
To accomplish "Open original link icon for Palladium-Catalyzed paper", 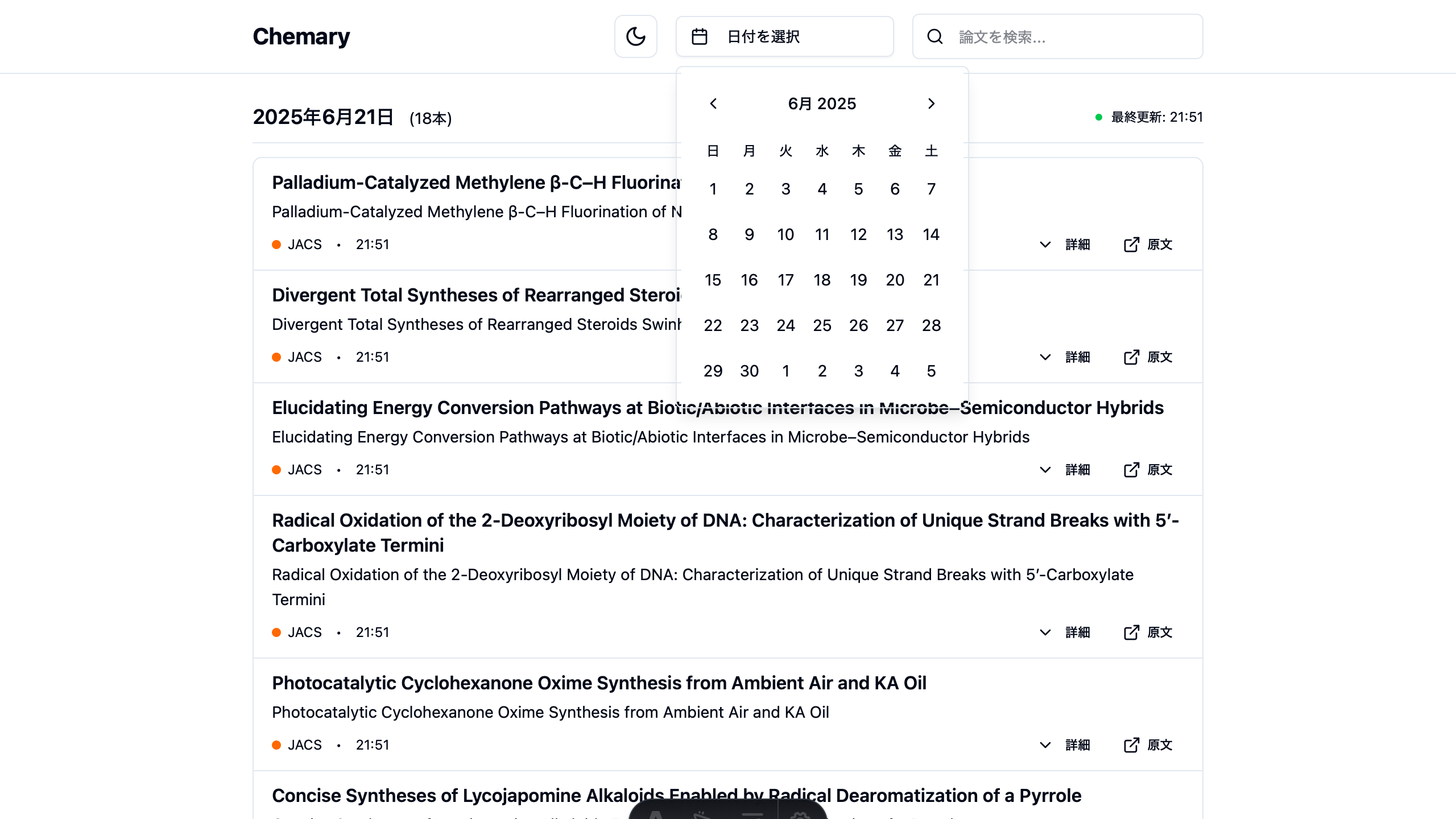I will click(x=1131, y=245).
